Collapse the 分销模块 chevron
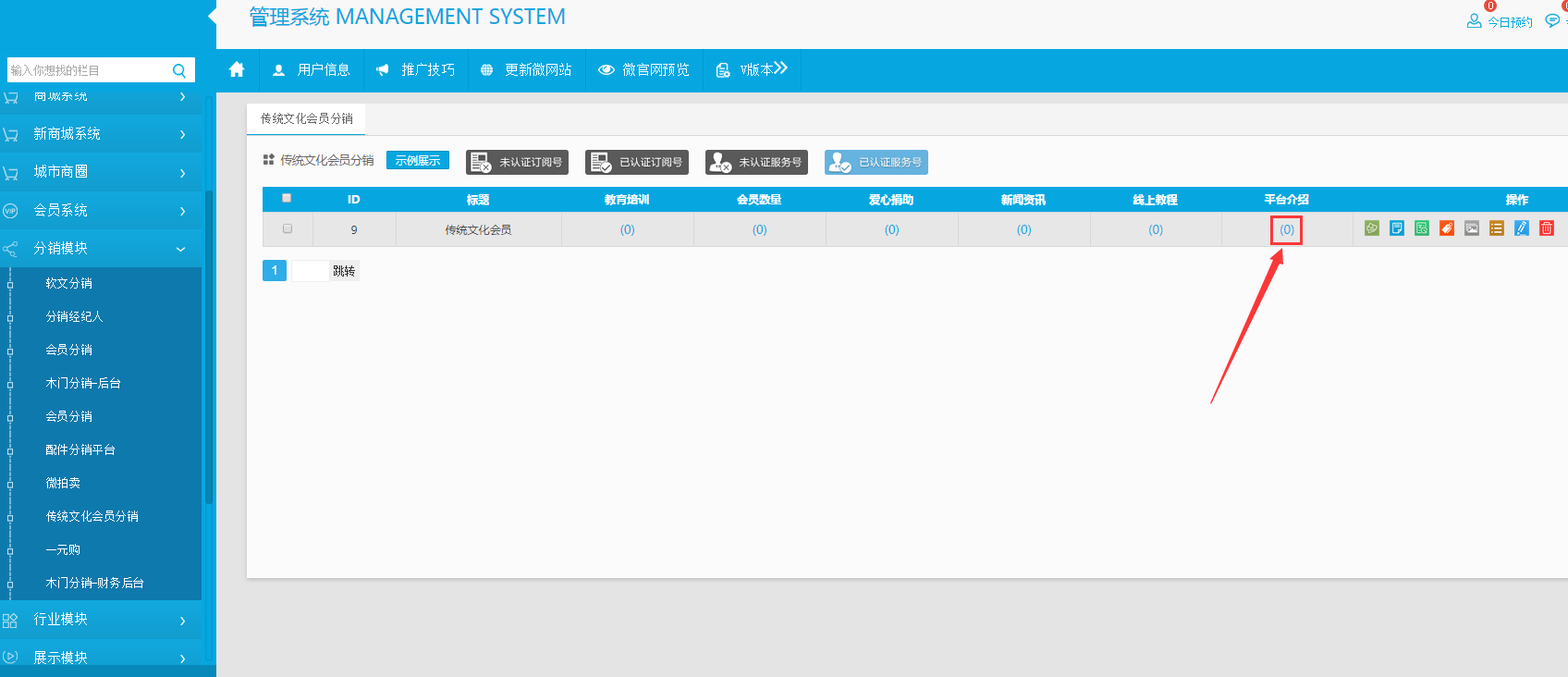Image resolution: width=1568 pixels, height=677 pixels. click(181, 249)
